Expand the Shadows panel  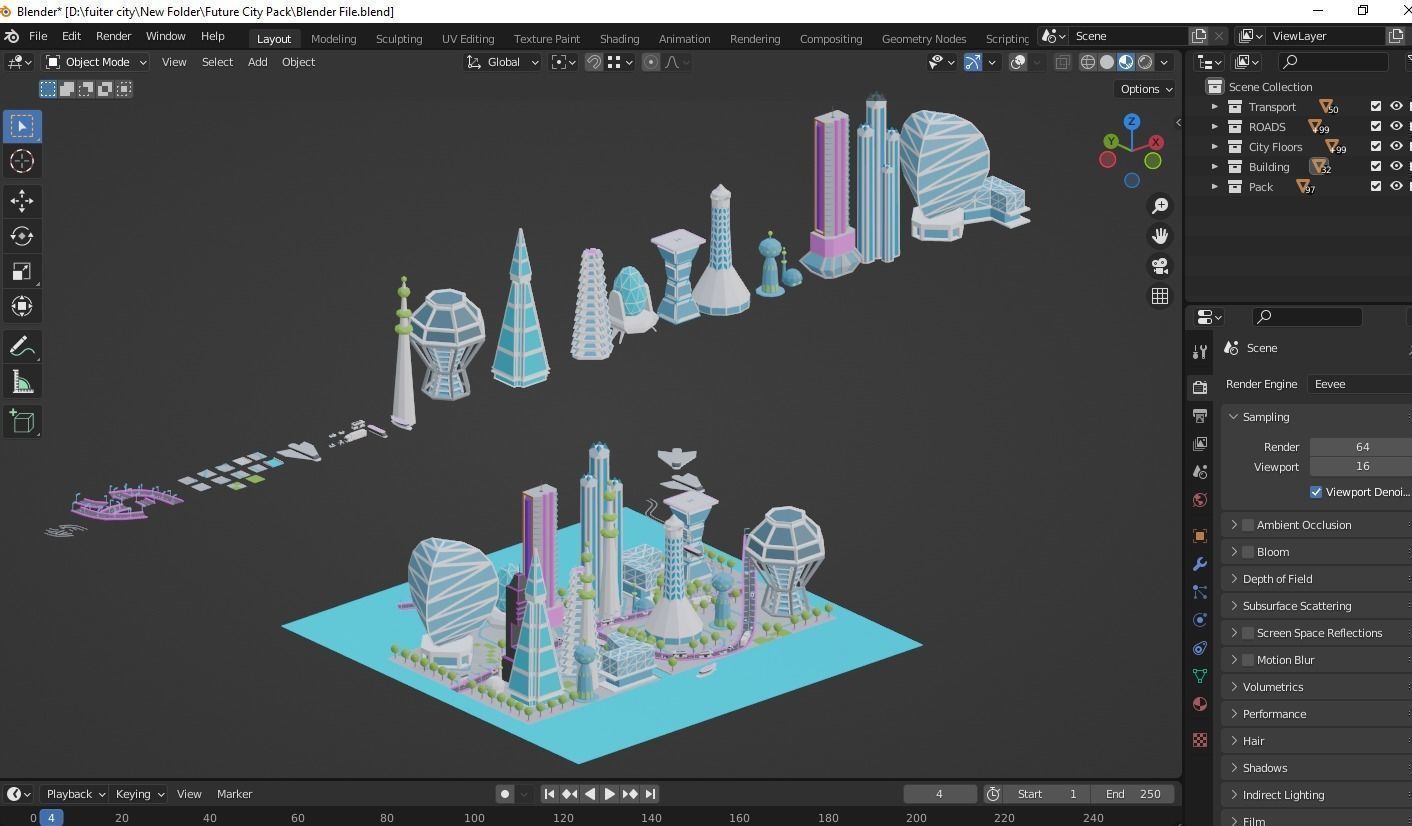(x=1316, y=768)
